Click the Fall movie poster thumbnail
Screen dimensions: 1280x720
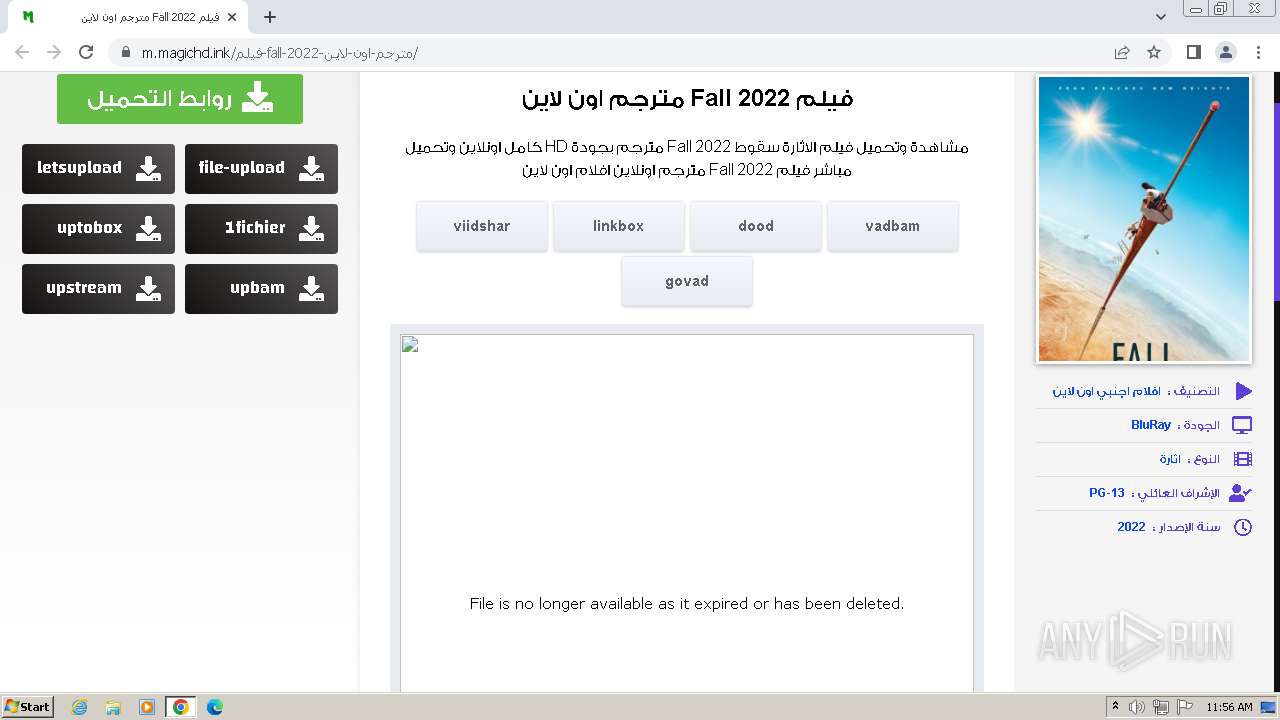[1144, 219]
